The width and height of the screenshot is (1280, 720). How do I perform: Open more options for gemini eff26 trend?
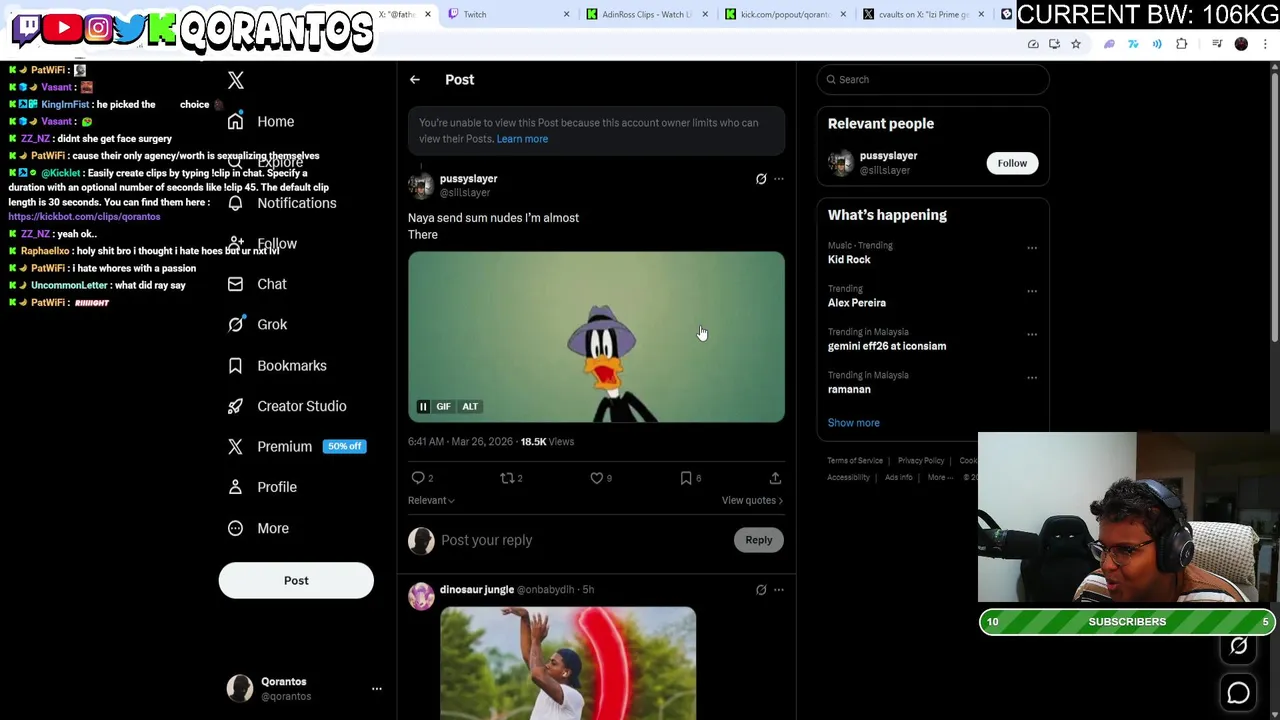1032,334
